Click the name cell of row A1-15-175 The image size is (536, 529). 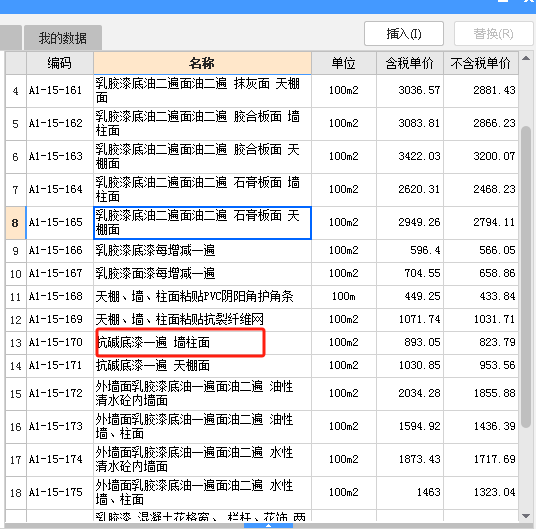tap(202, 493)
